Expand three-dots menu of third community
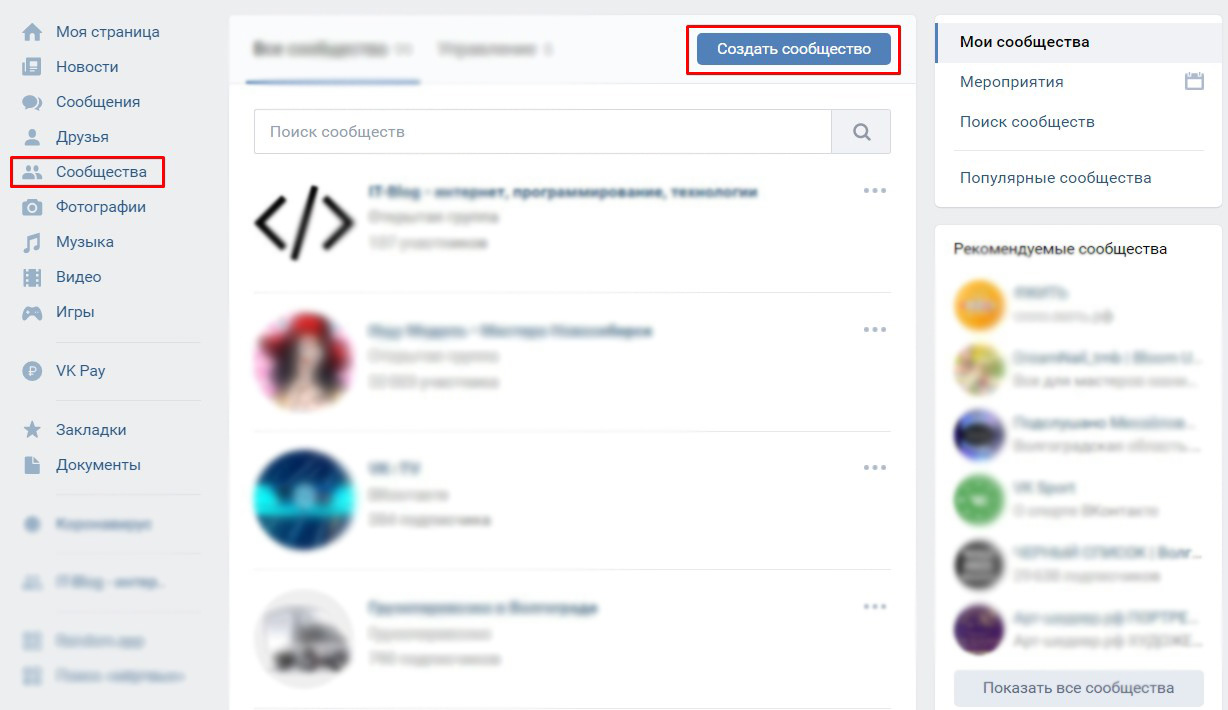The height and width of the screenshot is (710, 1228). point(875,468)
